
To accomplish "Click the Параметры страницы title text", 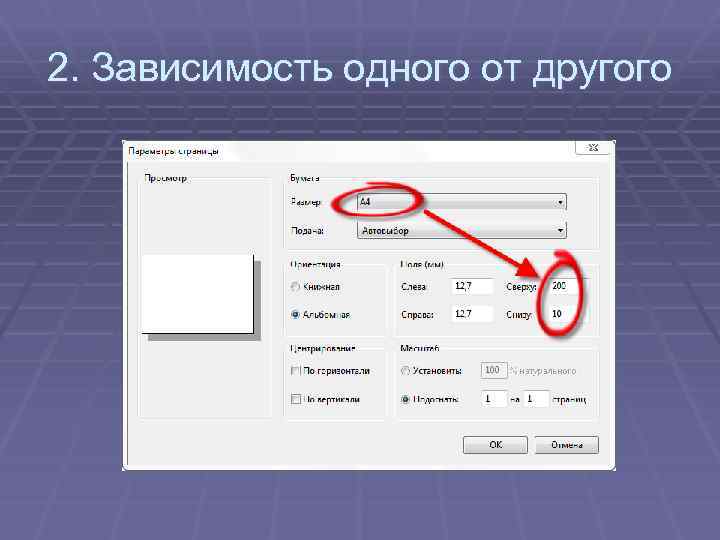I will tap(173, 151).
